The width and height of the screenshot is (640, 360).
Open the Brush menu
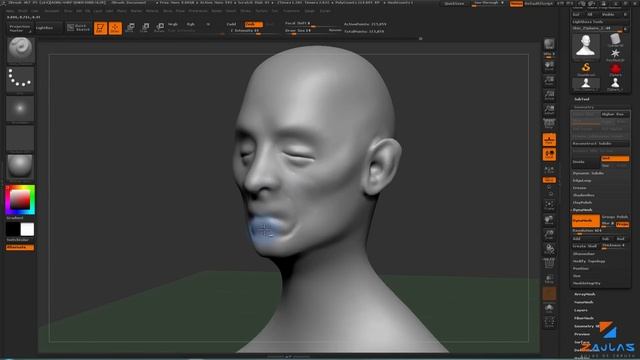(x=23, y=11)
